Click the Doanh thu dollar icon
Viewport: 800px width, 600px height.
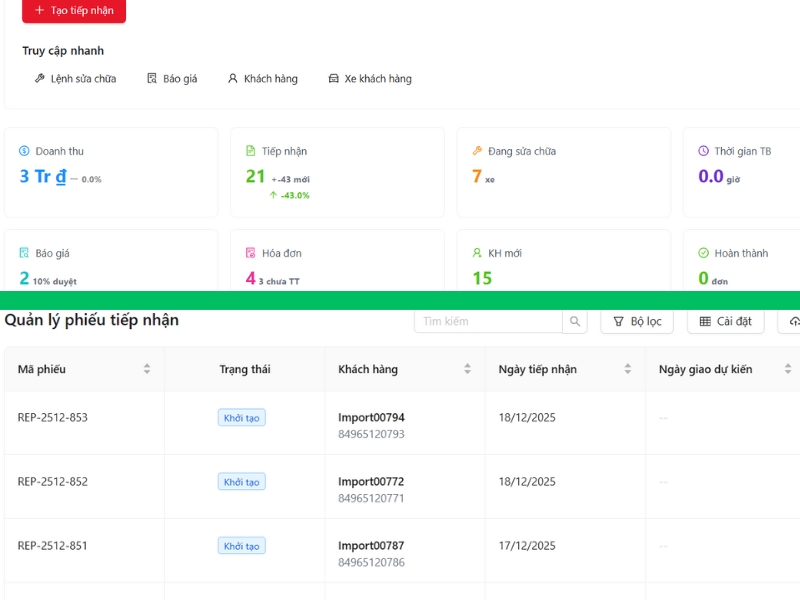[25, 151]
